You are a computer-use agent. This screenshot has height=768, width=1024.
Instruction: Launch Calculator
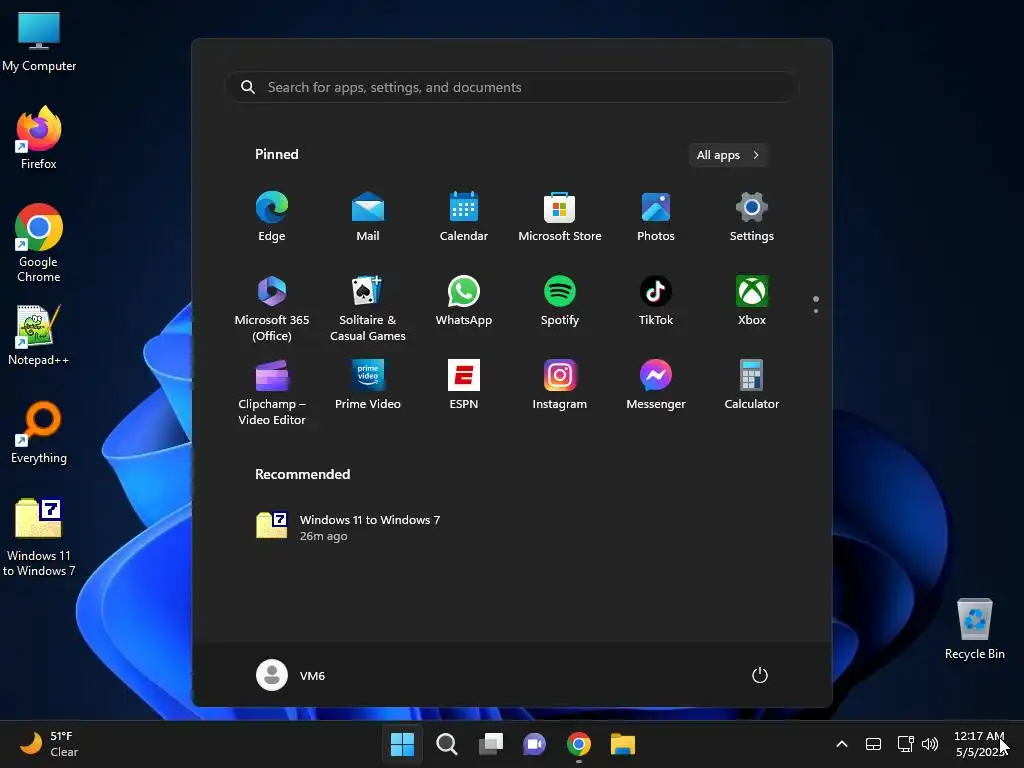pyautogui.click(x=752, y=385)
